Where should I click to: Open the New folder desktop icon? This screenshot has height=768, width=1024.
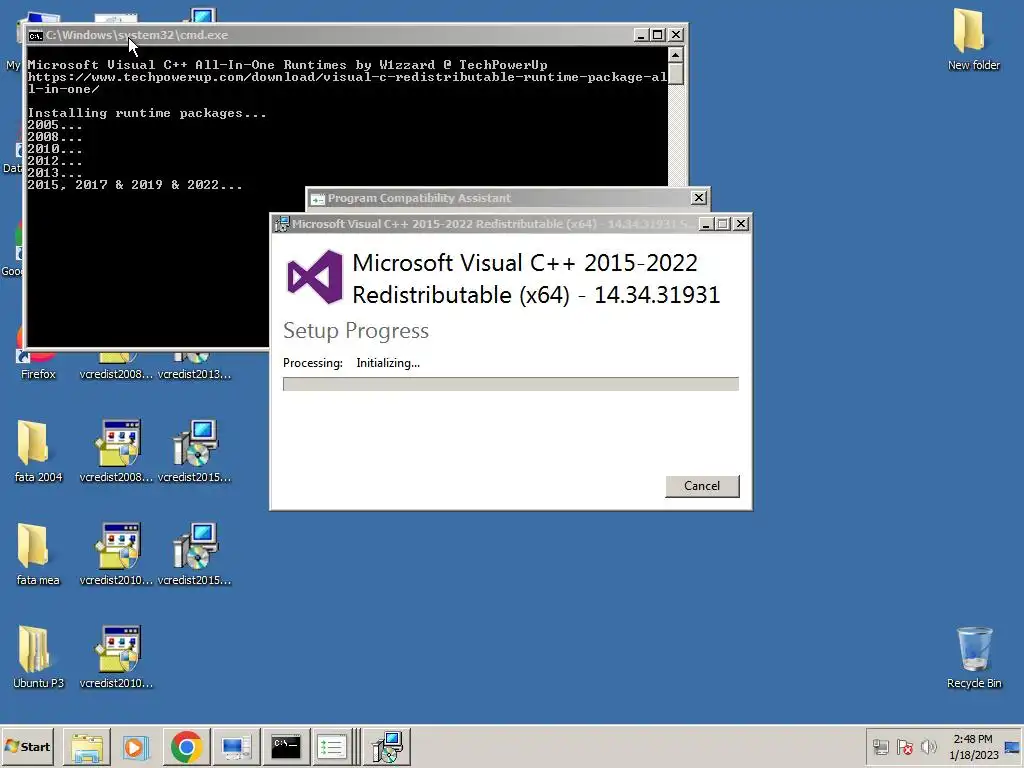973,39
